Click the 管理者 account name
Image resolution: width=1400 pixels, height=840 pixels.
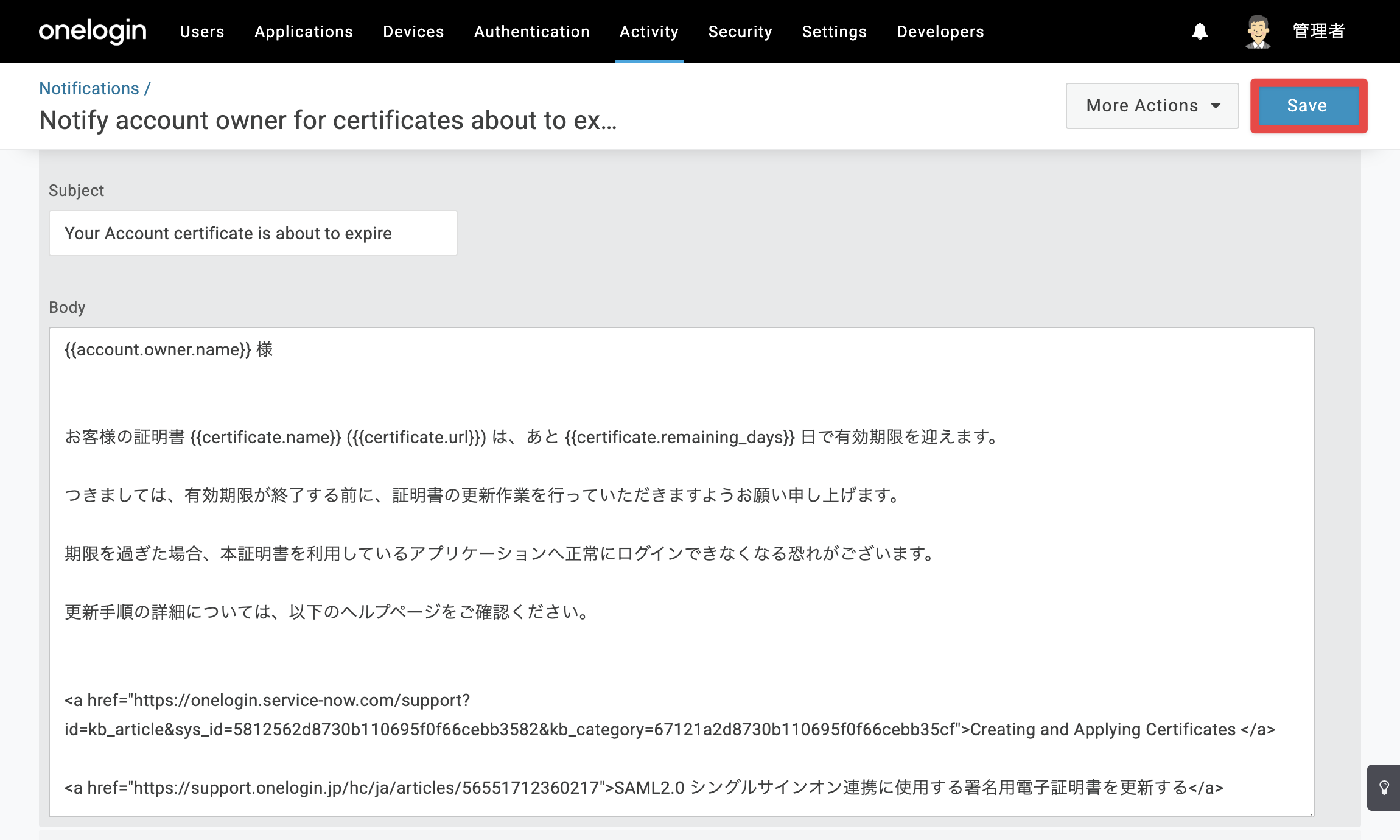1318,31
